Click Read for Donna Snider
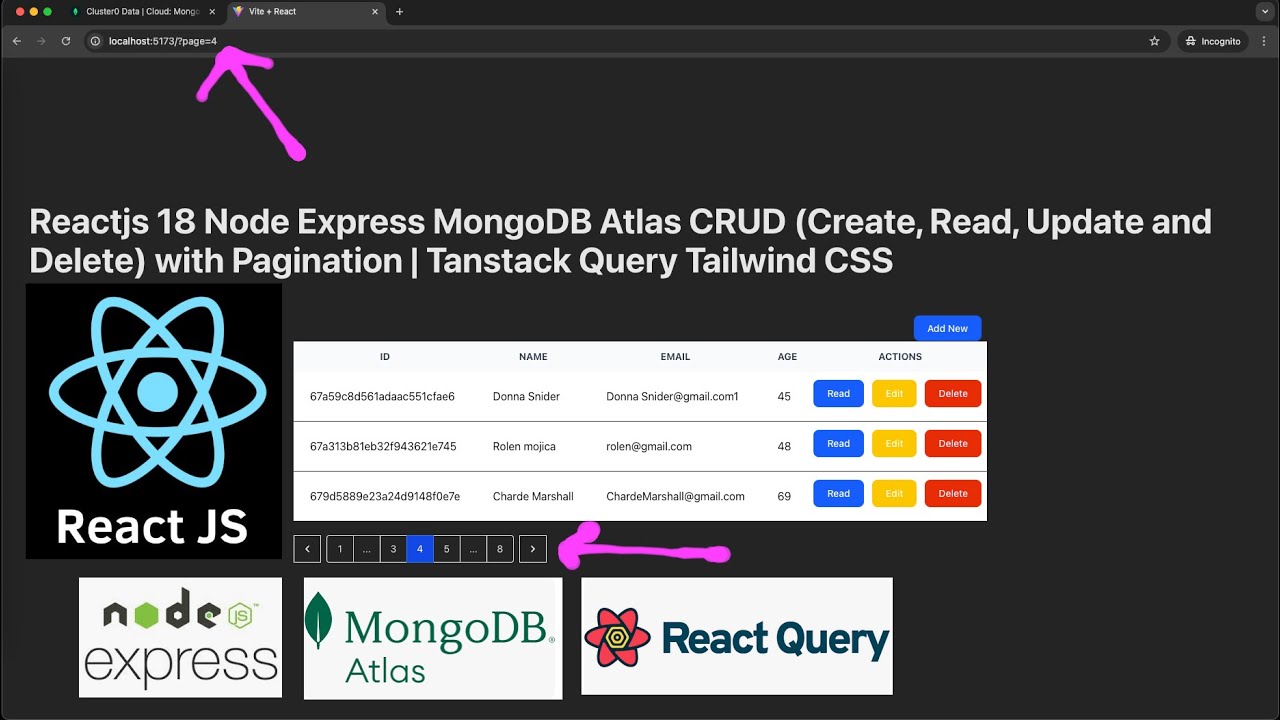1280x720 pixels. tap(838, 393)
